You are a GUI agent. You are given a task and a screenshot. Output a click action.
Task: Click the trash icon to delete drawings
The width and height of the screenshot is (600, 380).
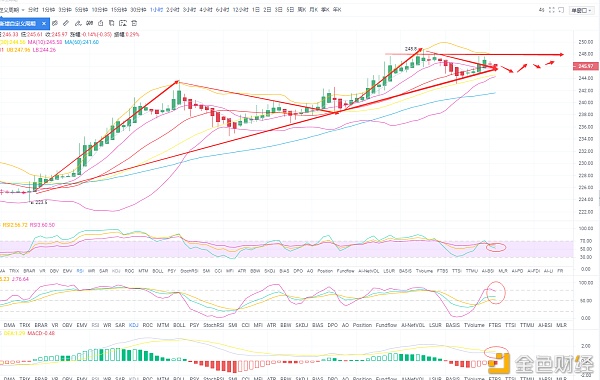(x=134, y=23)
